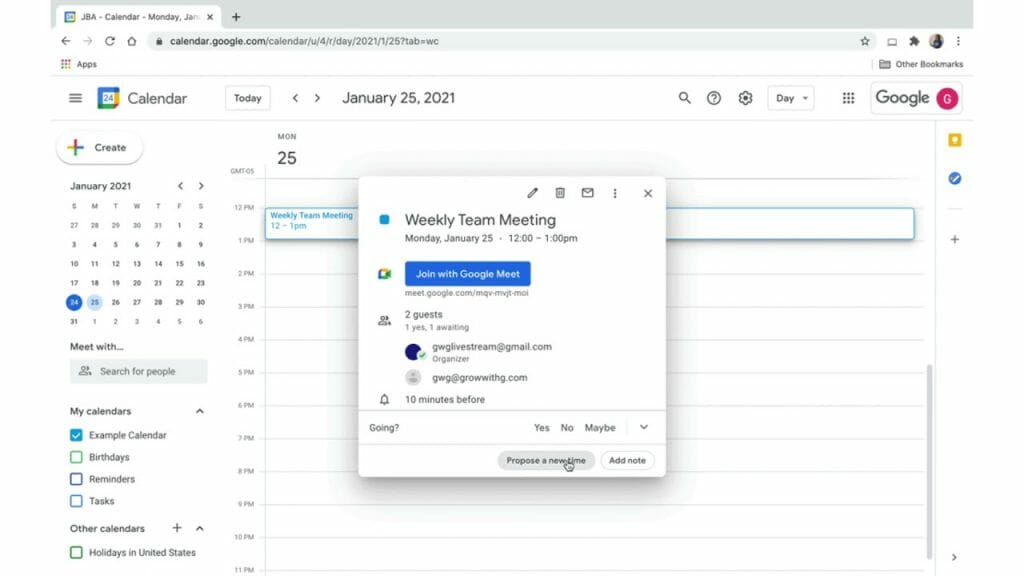This screenshot has height=576, width=1024.
Task: Open Apps bookmarks shortcut
Action: point(78,64)
